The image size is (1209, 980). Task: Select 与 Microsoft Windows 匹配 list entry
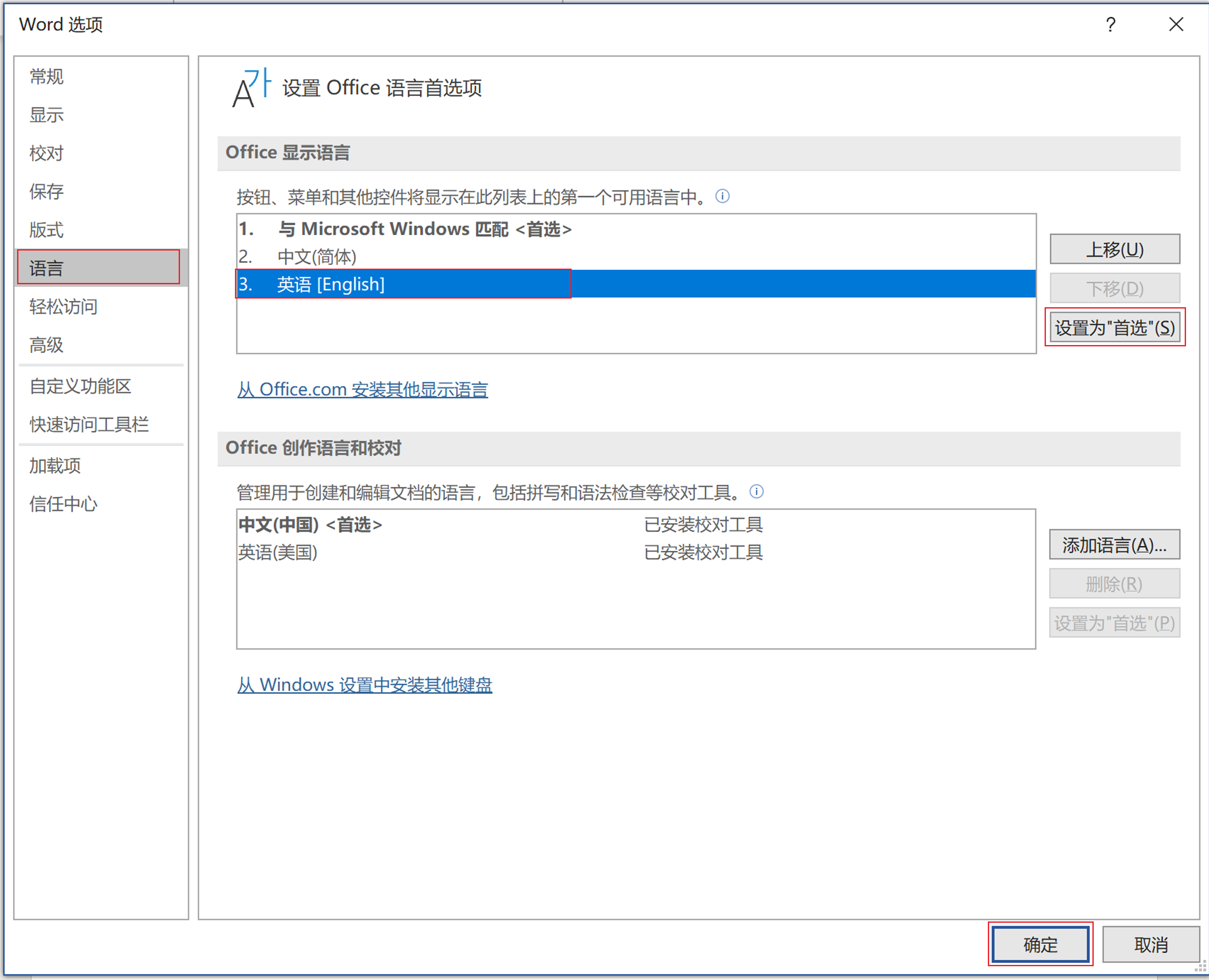(x=424, y=229)
